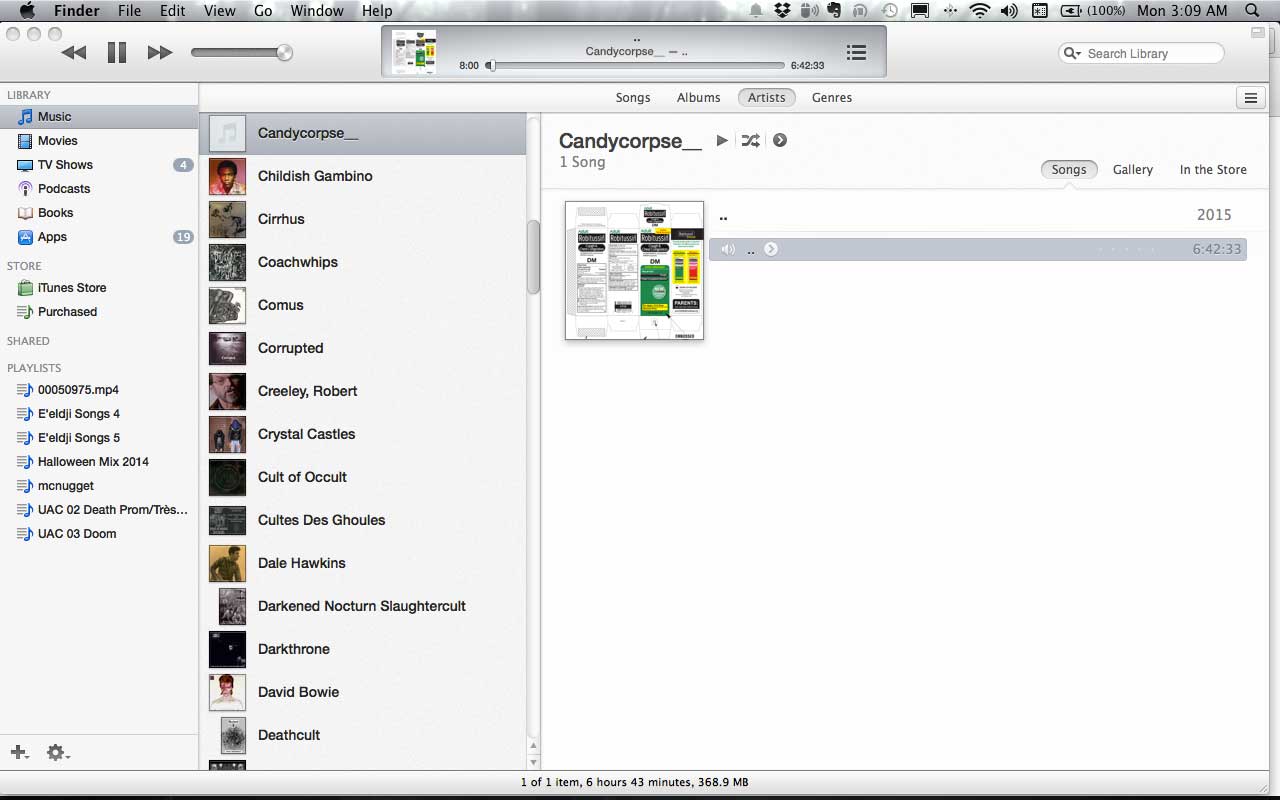Open Podcasts in the sidebar

click(99, 189)
